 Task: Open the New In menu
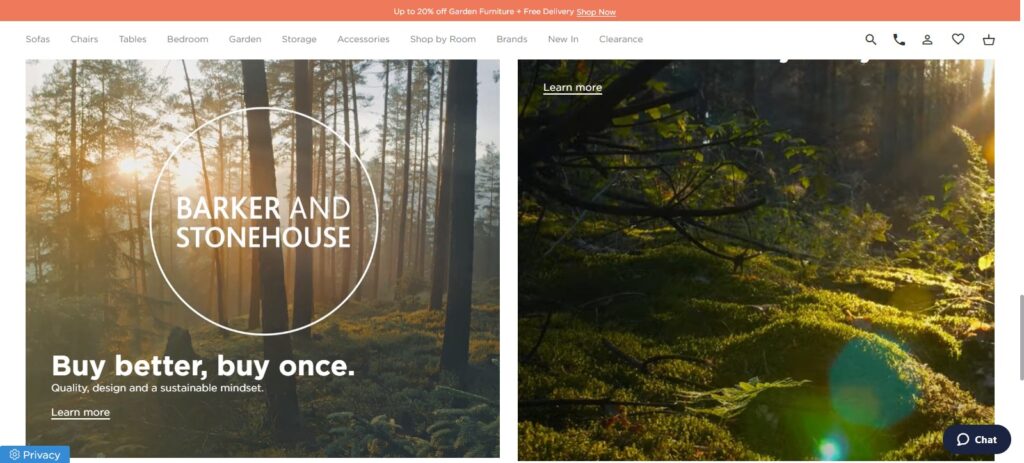point(563,39)
